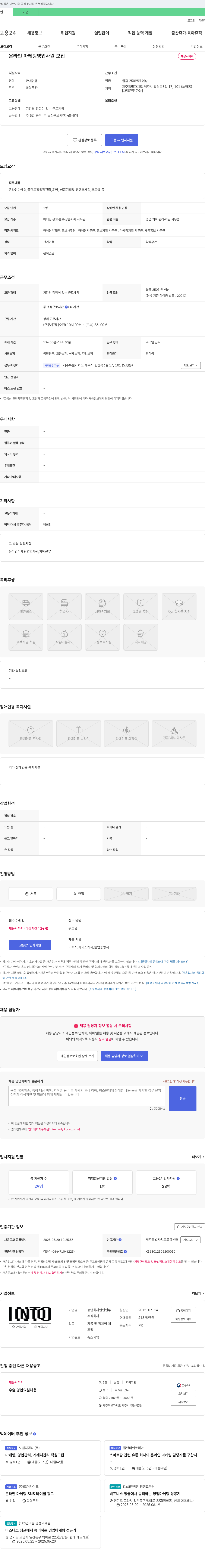Open the 취업지원 menu
205x1568 pixels.
(x=68, y=33)
